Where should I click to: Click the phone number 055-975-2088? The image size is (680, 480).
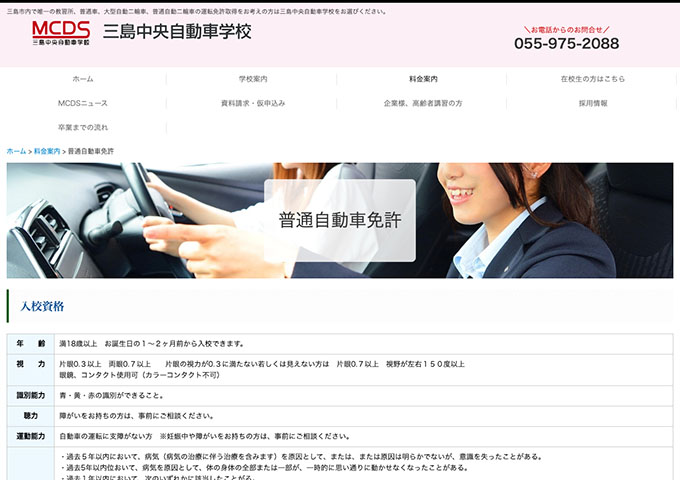point(566,43)
